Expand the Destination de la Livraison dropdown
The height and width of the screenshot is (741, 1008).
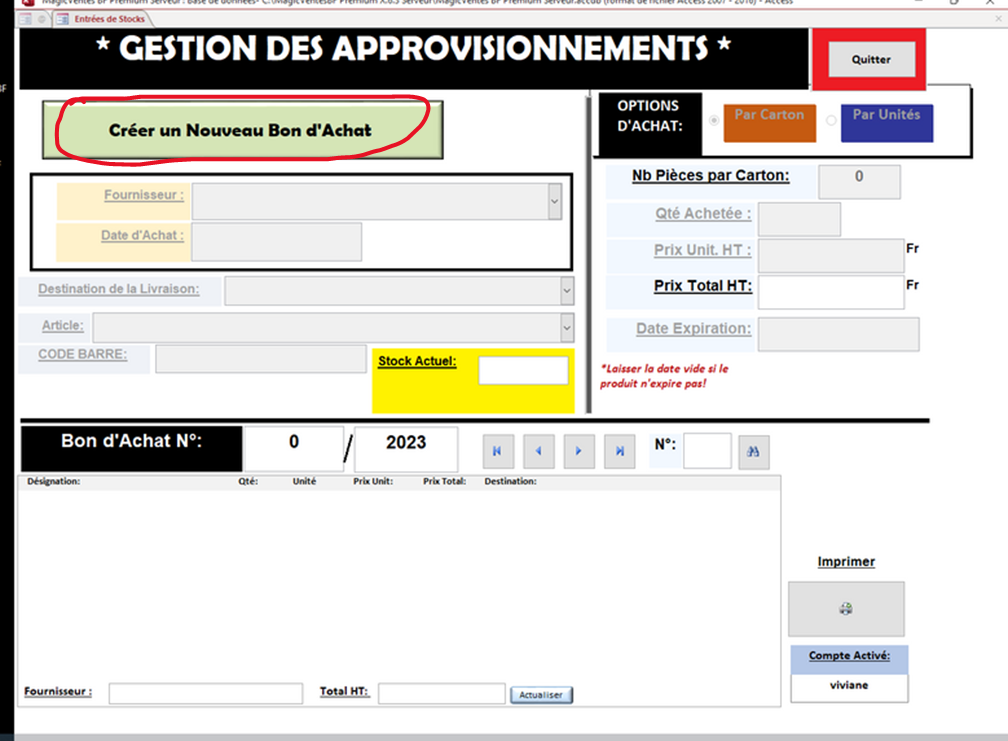click(567, 291)
